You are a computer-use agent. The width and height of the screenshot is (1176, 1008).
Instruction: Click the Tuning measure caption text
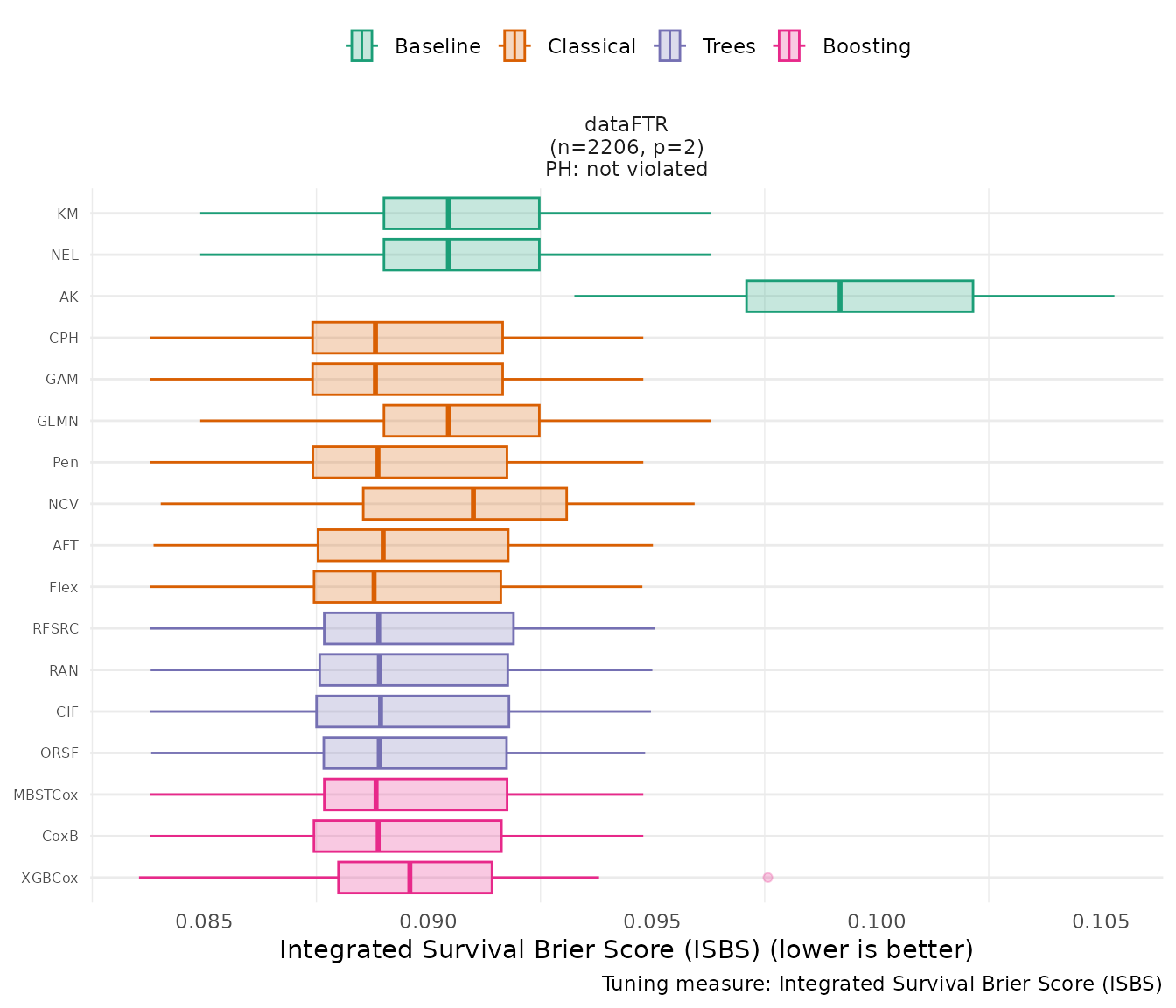pos(882,983)
